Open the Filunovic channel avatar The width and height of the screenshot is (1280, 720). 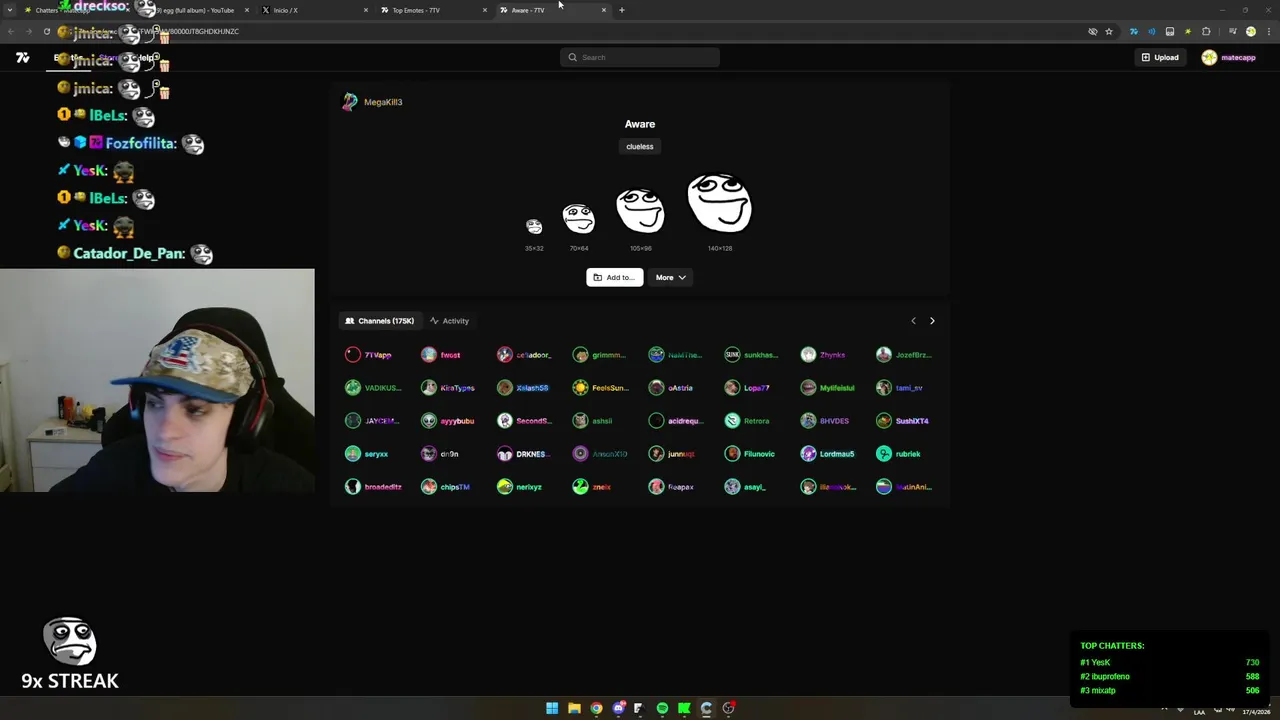pyautogui.click(x=733, y=454)
